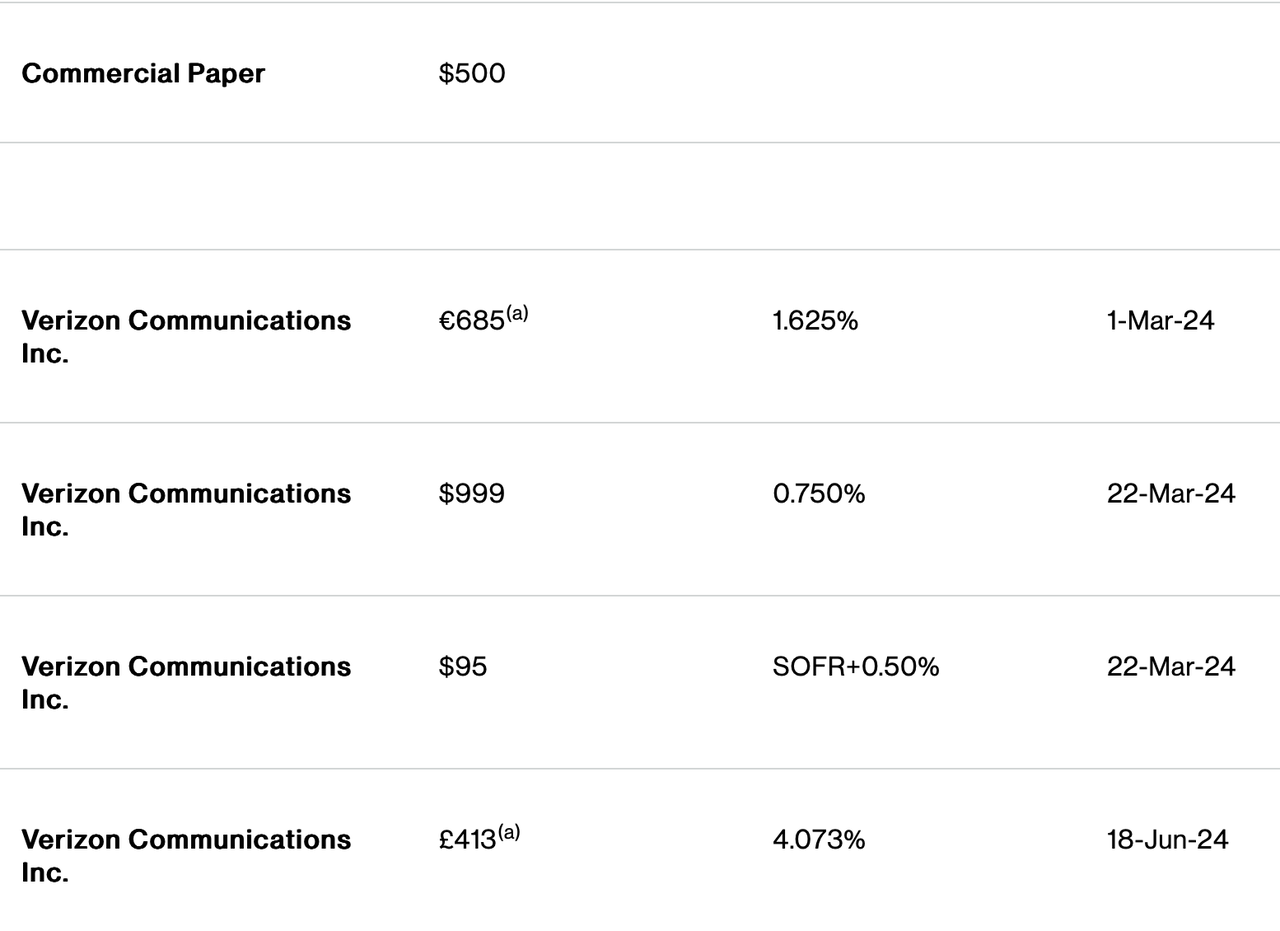Image resolution: width=1280 pixels, height=931 pixels.
Task: Select the £413 principal amount
Action: pyautogui.click(x=468, y=840)
